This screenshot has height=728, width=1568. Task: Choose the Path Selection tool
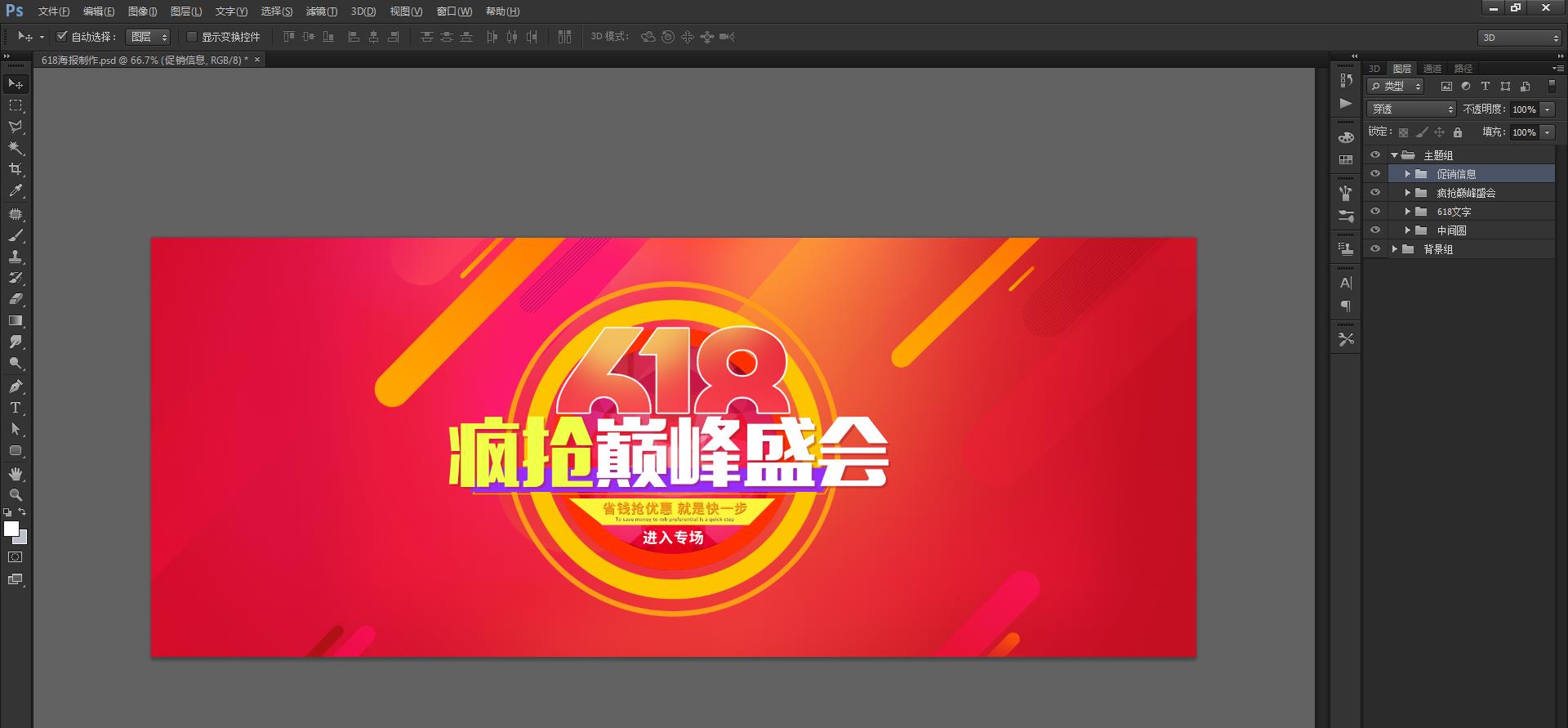[x=16, y=429]
